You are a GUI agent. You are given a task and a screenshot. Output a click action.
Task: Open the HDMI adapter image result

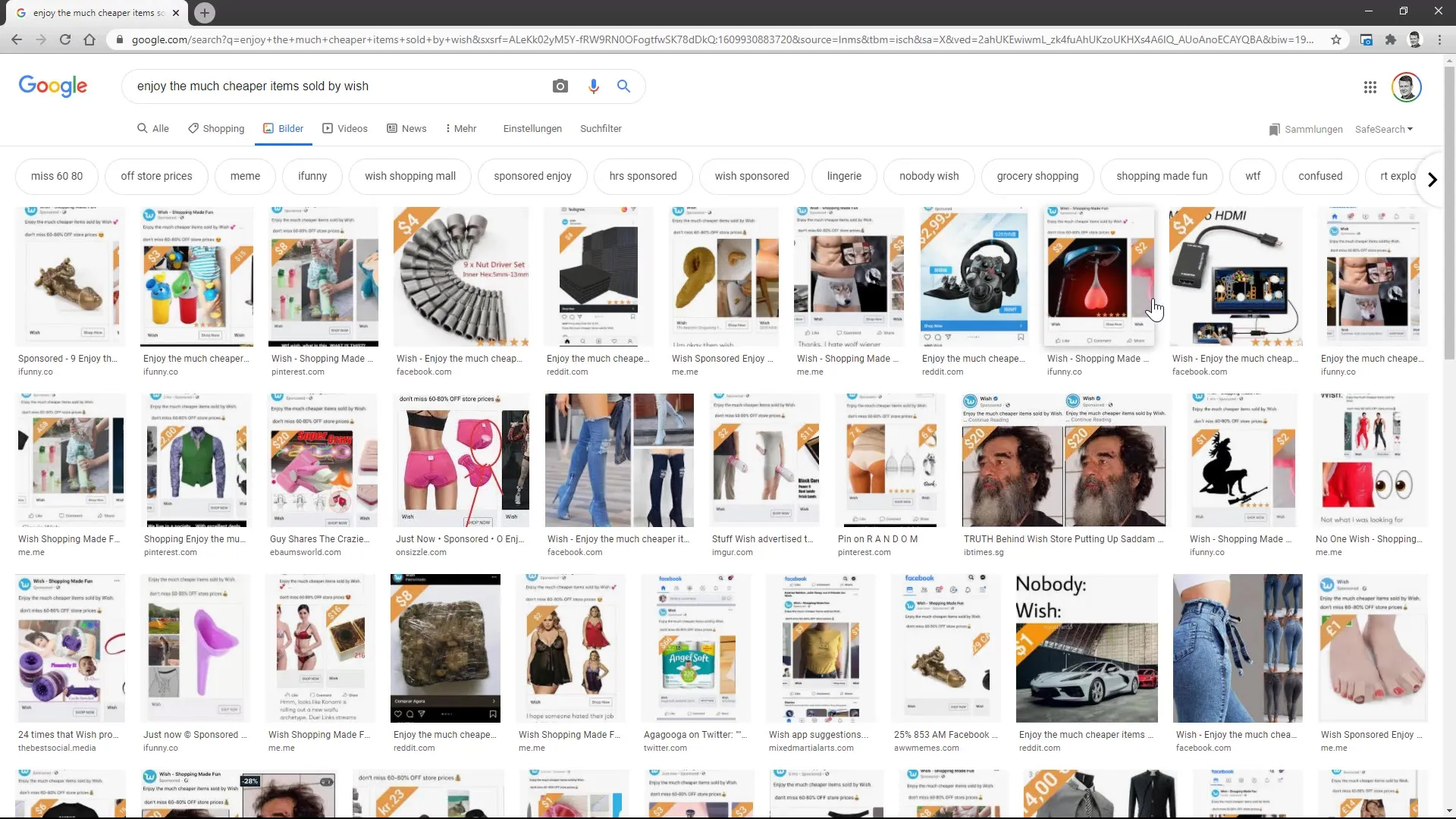pyautogui.click(x=1236, y=277)
